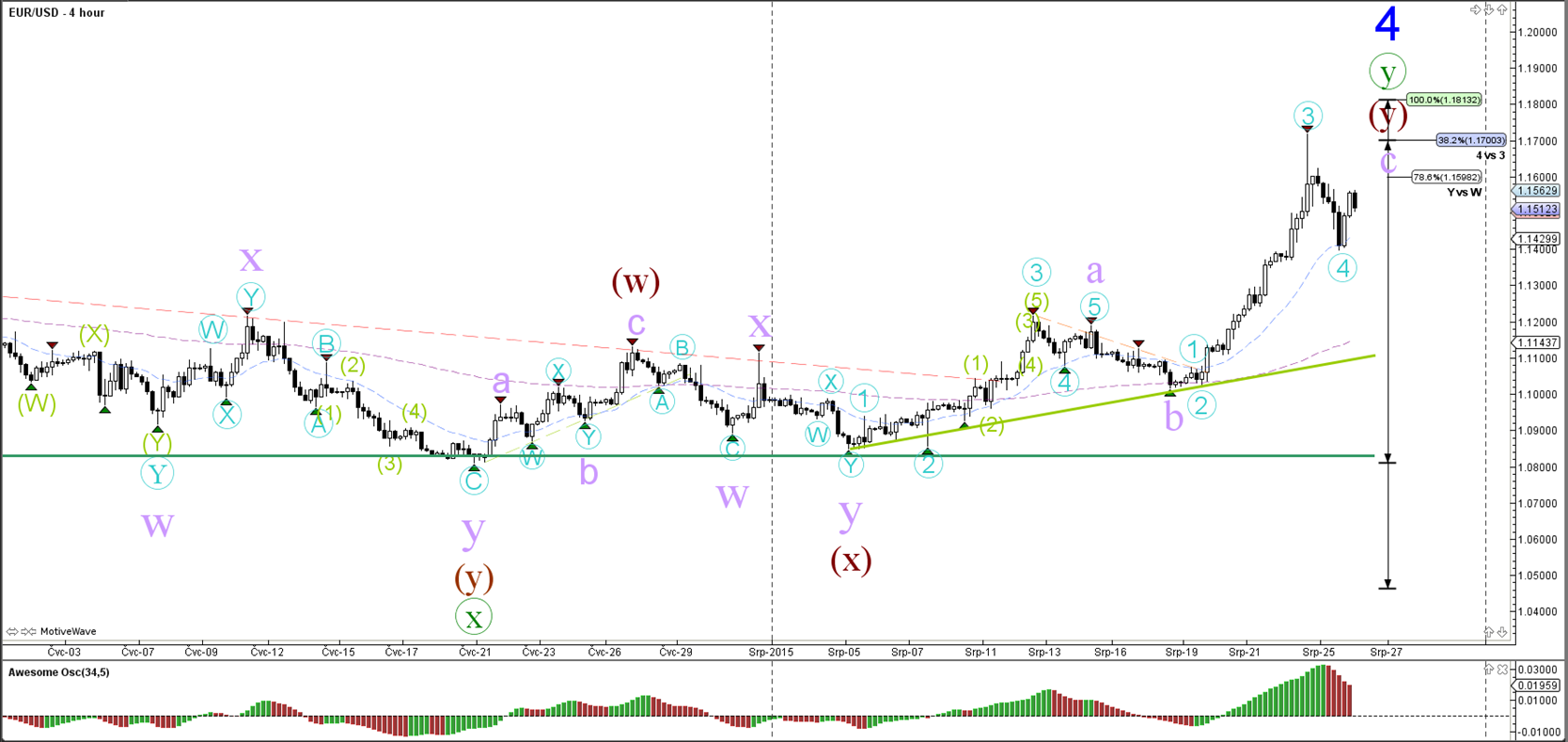This screenshot has height=742, width=1568.
Task: Select the Srp-2015 marker on time axis
Action: [x=771, y=652]
